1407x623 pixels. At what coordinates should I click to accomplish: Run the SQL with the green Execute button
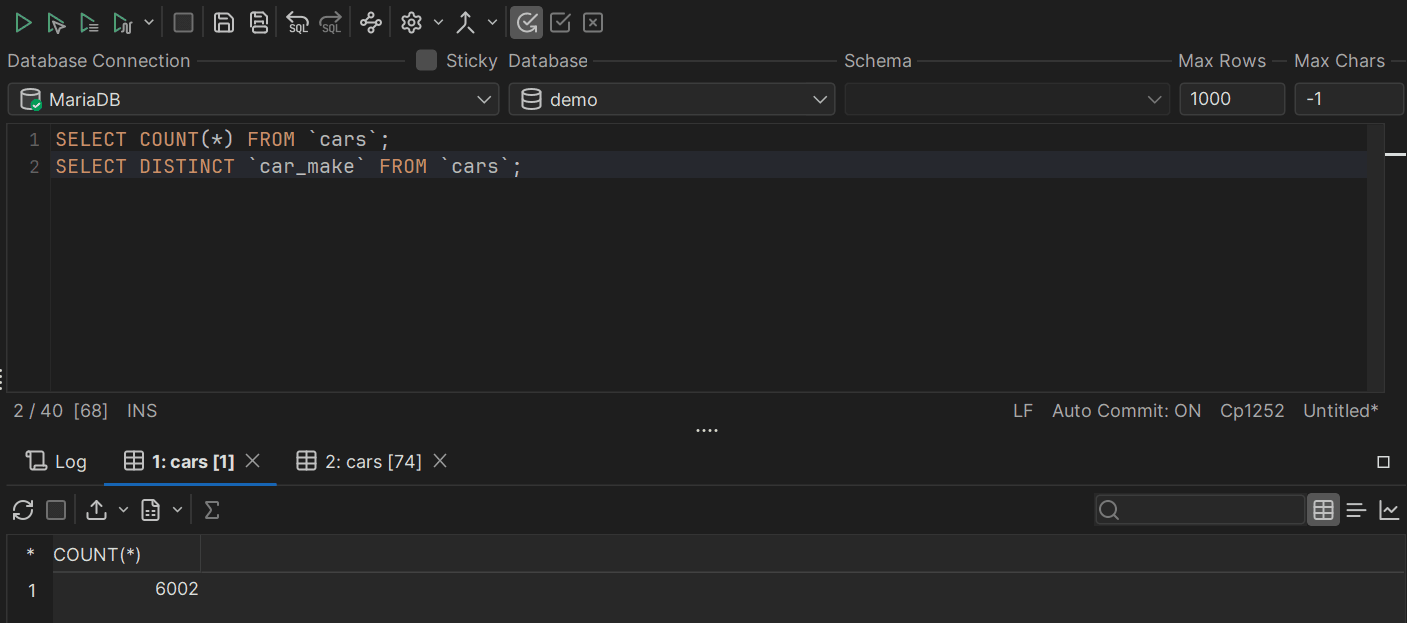(x=23, y=22)
